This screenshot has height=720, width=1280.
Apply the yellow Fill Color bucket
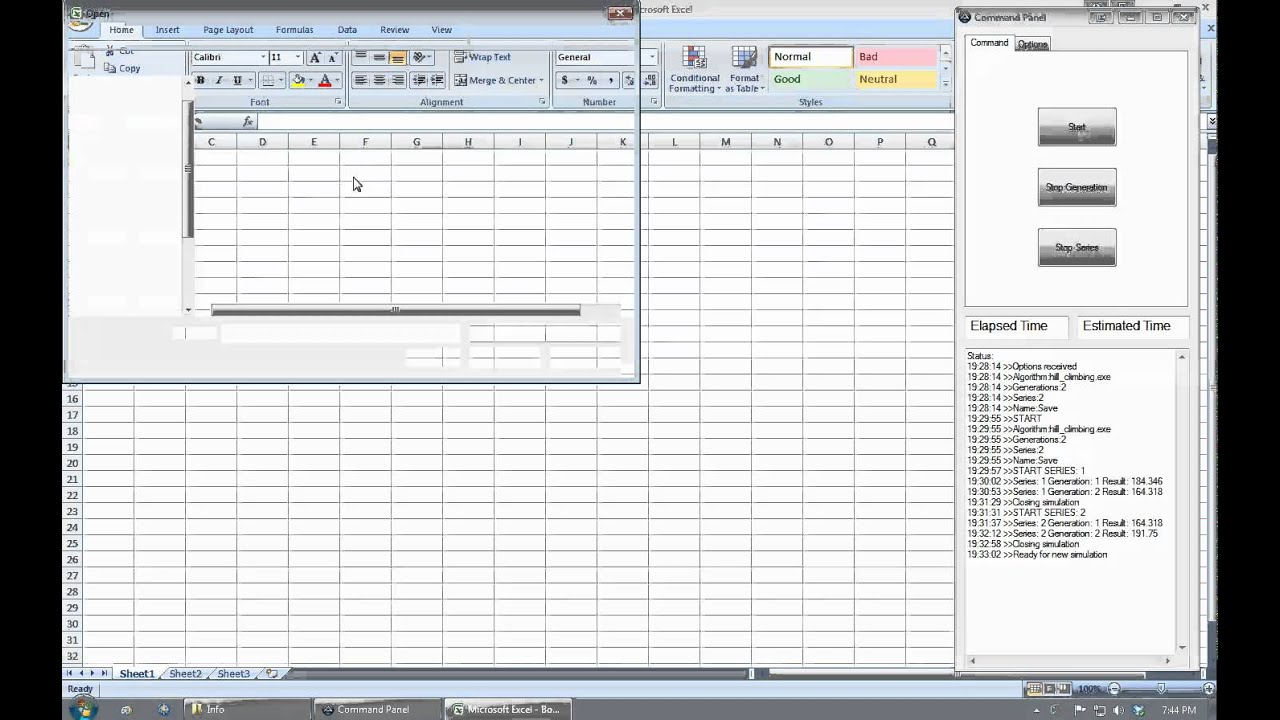pyautogui.click(x=298, y=80)
